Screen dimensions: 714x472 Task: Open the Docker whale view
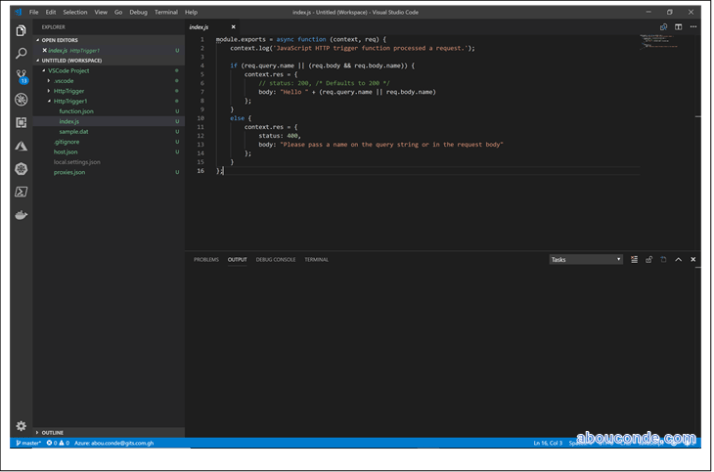[x=21, y=214]
